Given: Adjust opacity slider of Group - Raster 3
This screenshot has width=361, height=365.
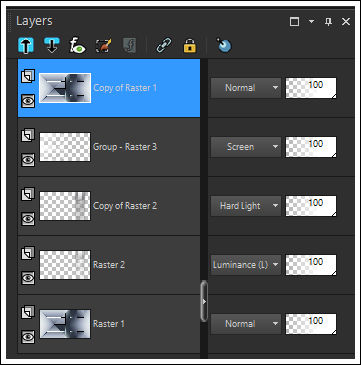Looking at the screenshot, I should [x=311, y=147].
